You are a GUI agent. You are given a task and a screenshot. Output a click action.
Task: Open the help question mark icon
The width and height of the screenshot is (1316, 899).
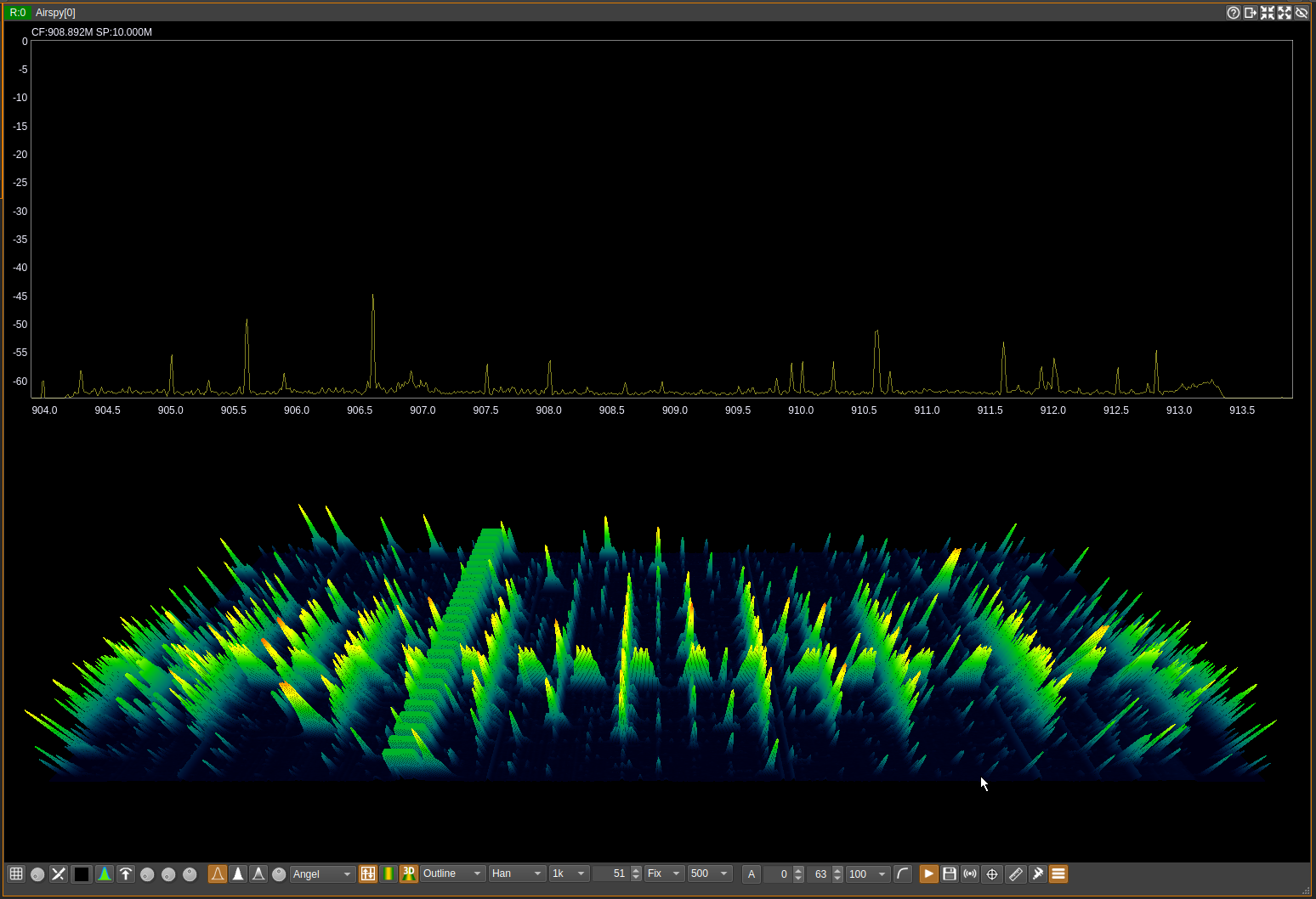(1234, 13)
